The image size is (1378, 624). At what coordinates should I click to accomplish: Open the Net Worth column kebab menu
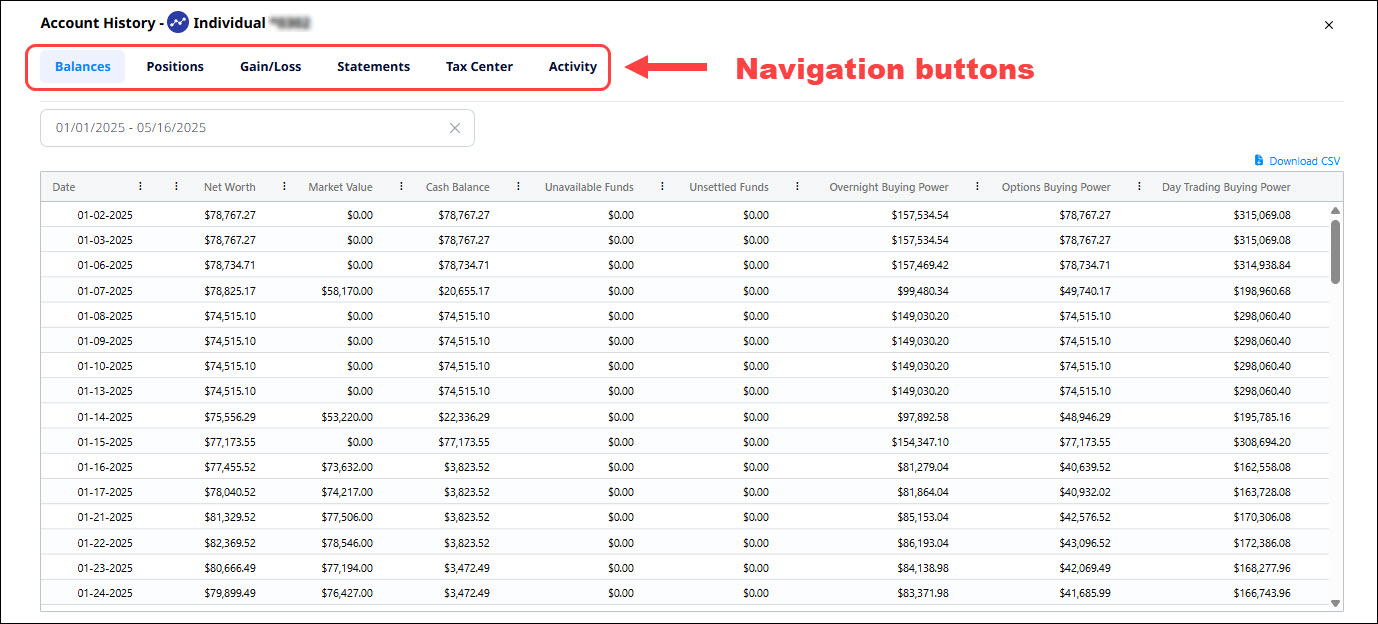pyautogui.click(x=284, y=186)
